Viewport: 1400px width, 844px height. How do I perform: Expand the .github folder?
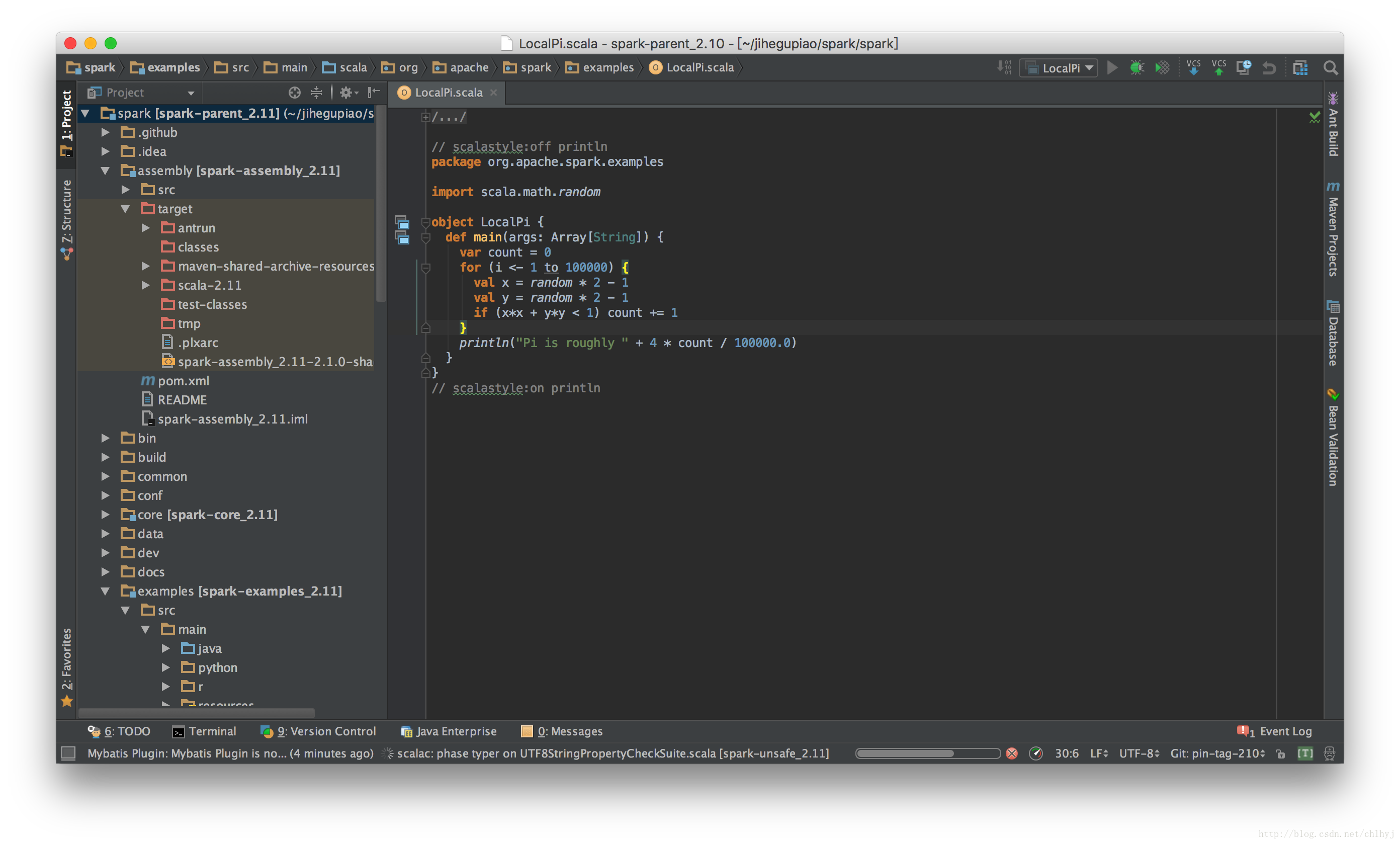pos(105,132)
